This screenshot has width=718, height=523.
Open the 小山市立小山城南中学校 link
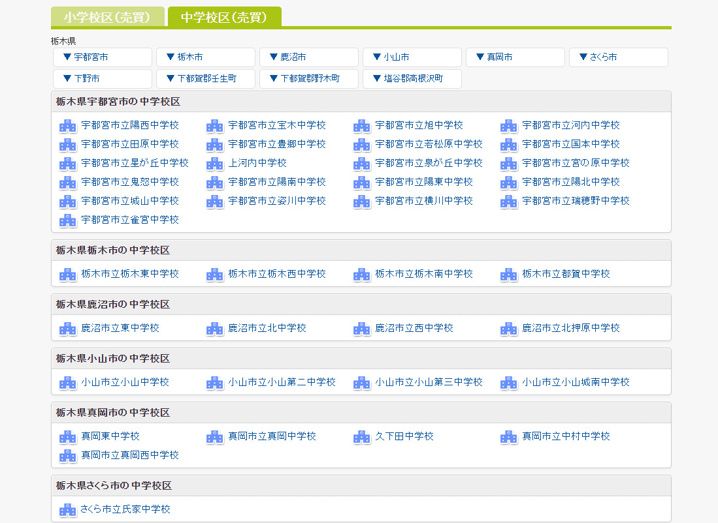[x=575, y=382]
